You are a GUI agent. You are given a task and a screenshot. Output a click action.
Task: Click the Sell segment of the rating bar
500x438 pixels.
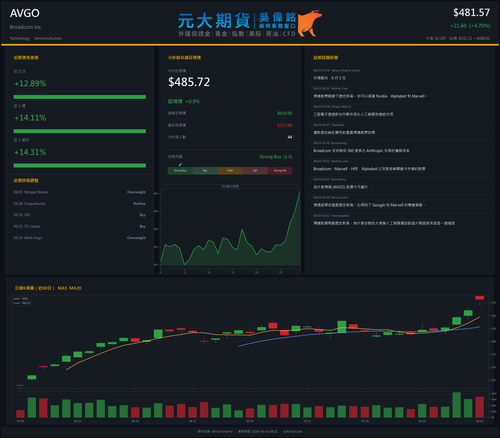point(255,171)
